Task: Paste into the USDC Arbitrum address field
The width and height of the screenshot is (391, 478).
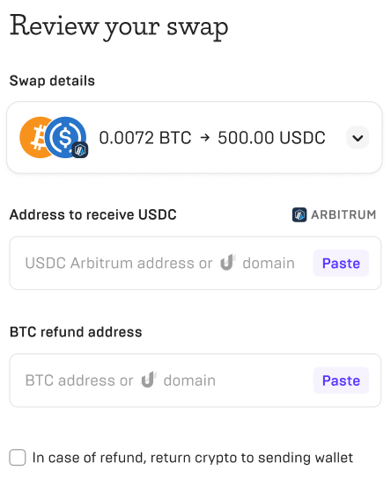Action: (341, 263)
